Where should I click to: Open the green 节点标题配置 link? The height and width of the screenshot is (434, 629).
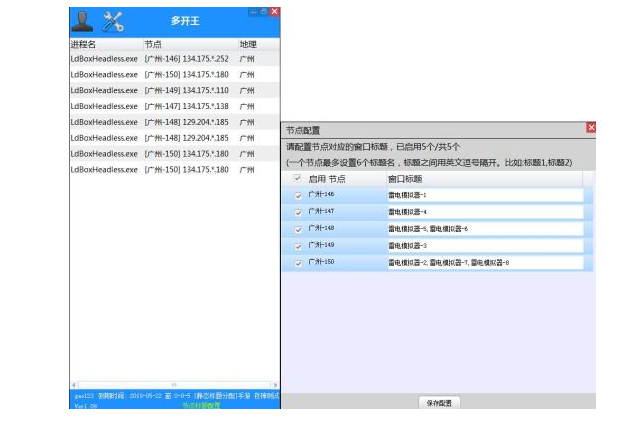201,405
